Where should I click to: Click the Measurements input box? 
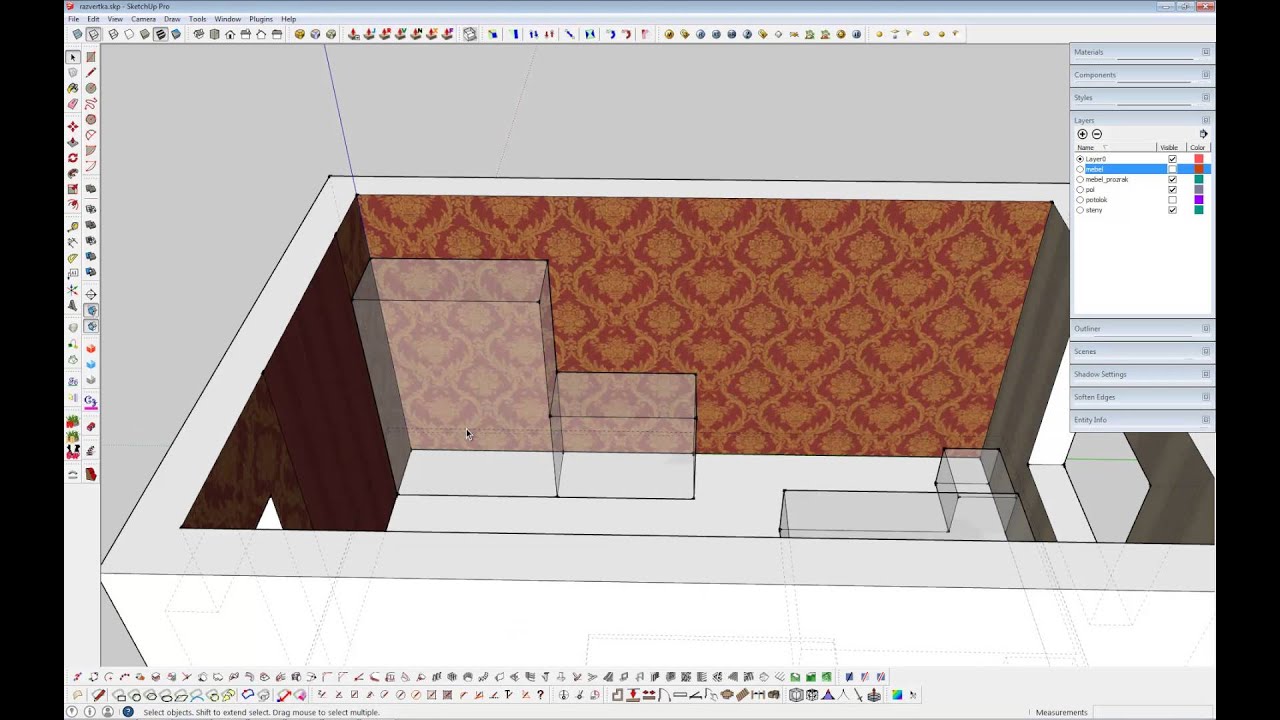[1152, 712]
